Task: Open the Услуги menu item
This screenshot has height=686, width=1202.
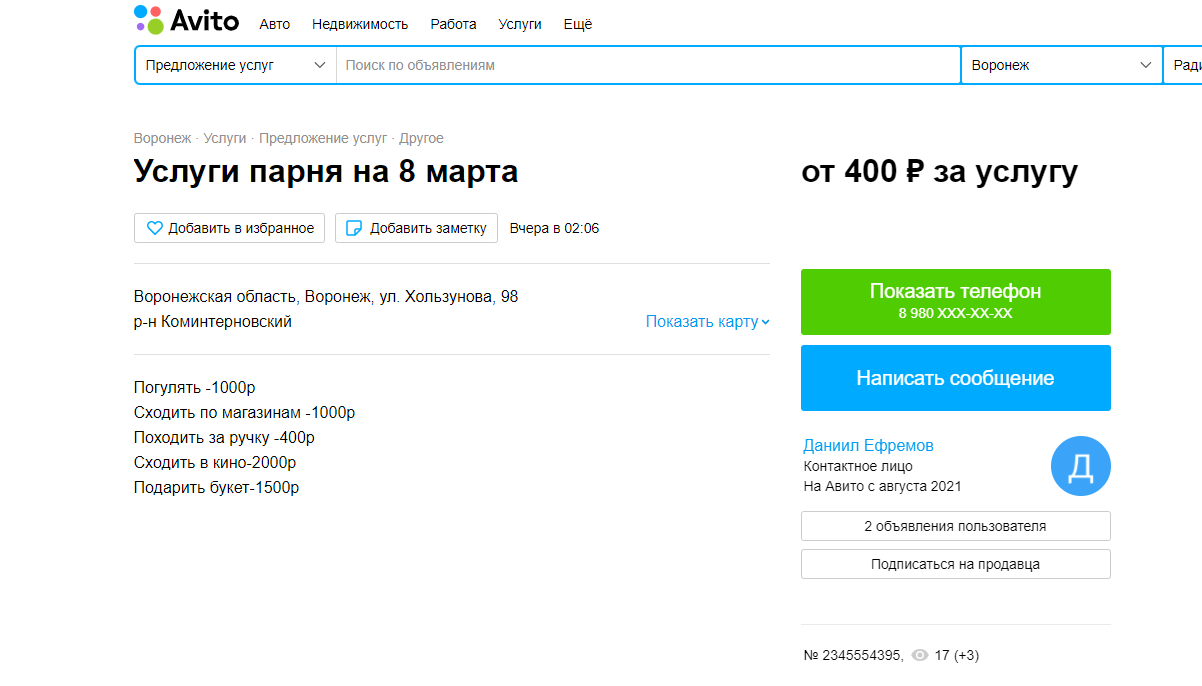Action: pos(520,24)
